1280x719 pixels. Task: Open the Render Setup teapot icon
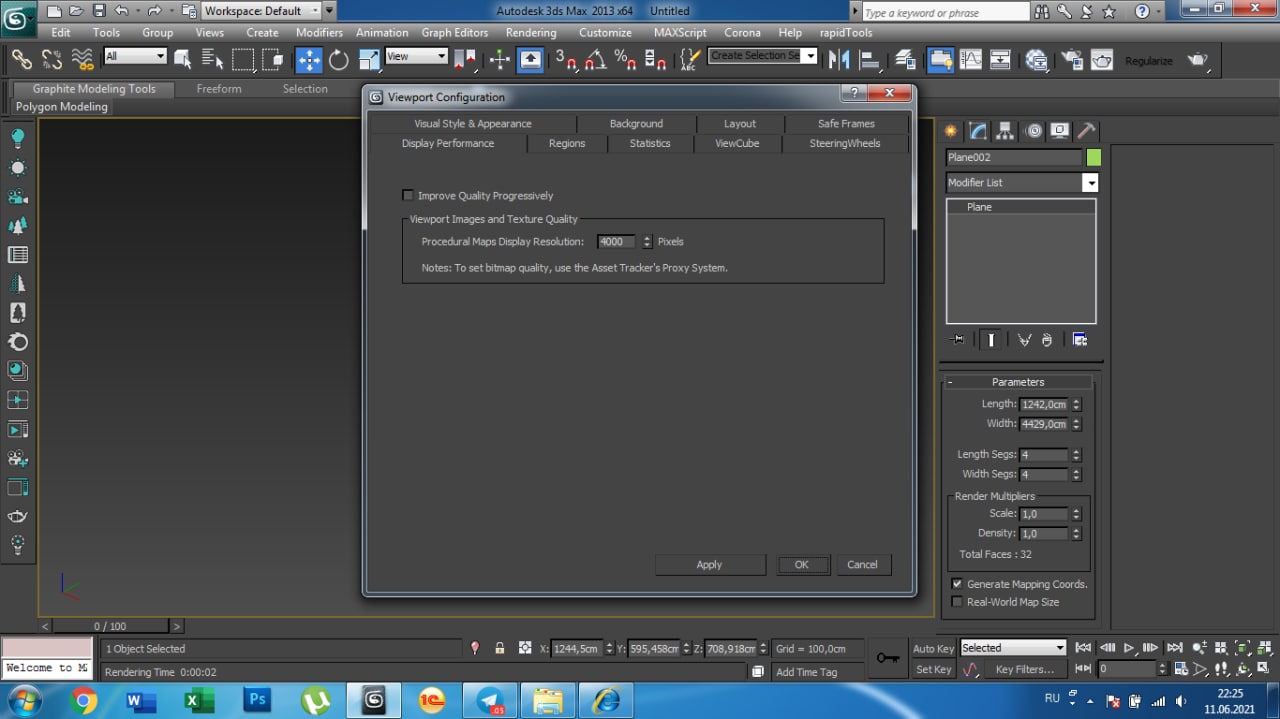click(1071, 60)
